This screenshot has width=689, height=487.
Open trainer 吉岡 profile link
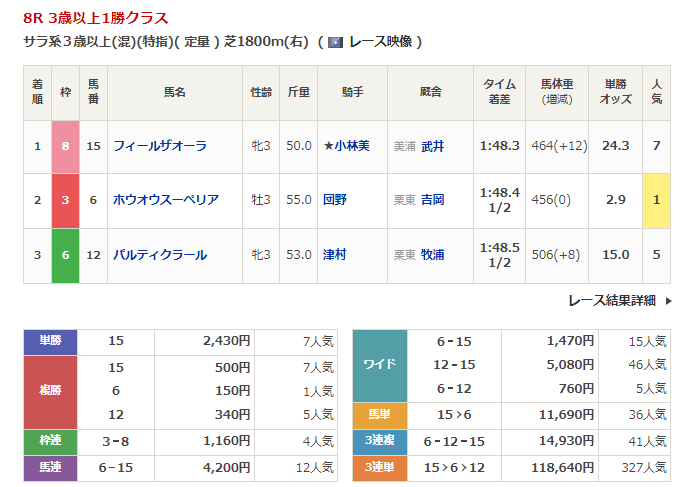[x=432, y=200]
